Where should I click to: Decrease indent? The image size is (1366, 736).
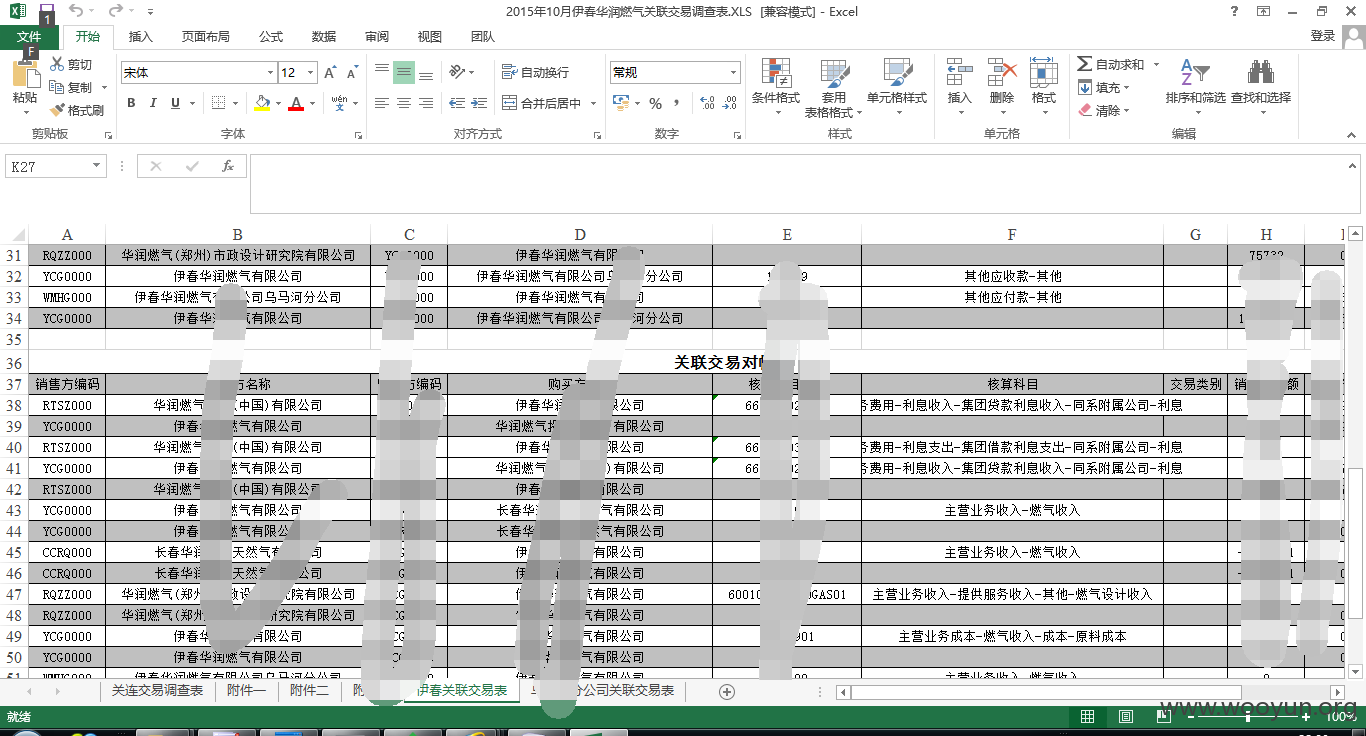pyautogui.click(x=456, y=103)
